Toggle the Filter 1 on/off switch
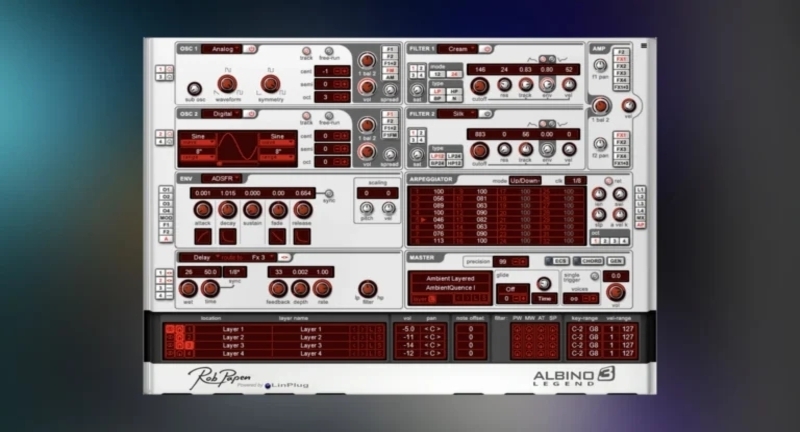 (x=486, y=49)
